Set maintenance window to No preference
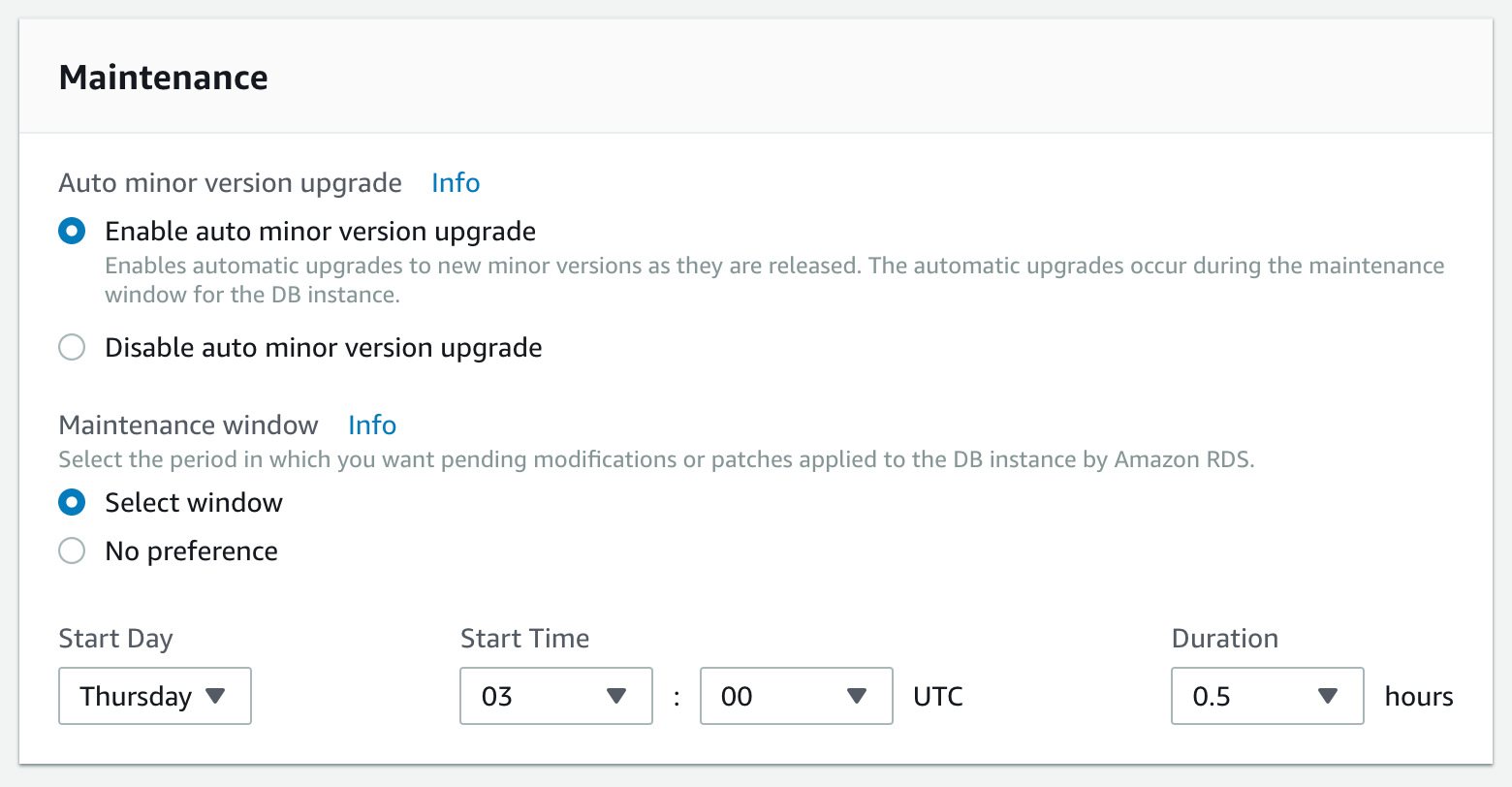The width and height of the screenshot is (1512, 787). pos(72,551)
